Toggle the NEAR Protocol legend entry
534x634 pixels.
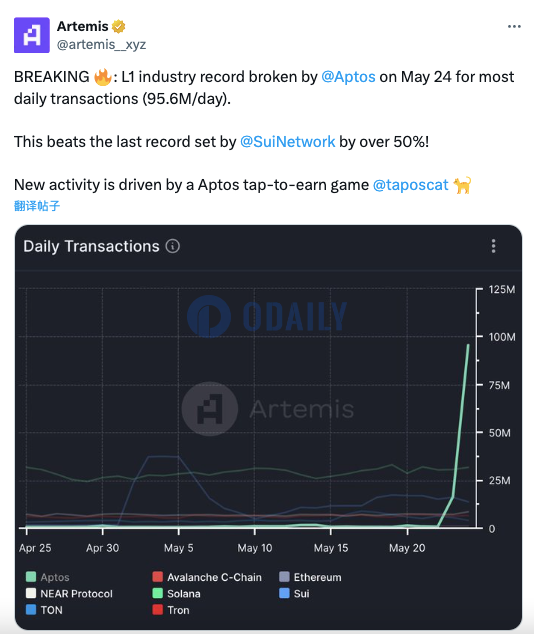[69, 594]
